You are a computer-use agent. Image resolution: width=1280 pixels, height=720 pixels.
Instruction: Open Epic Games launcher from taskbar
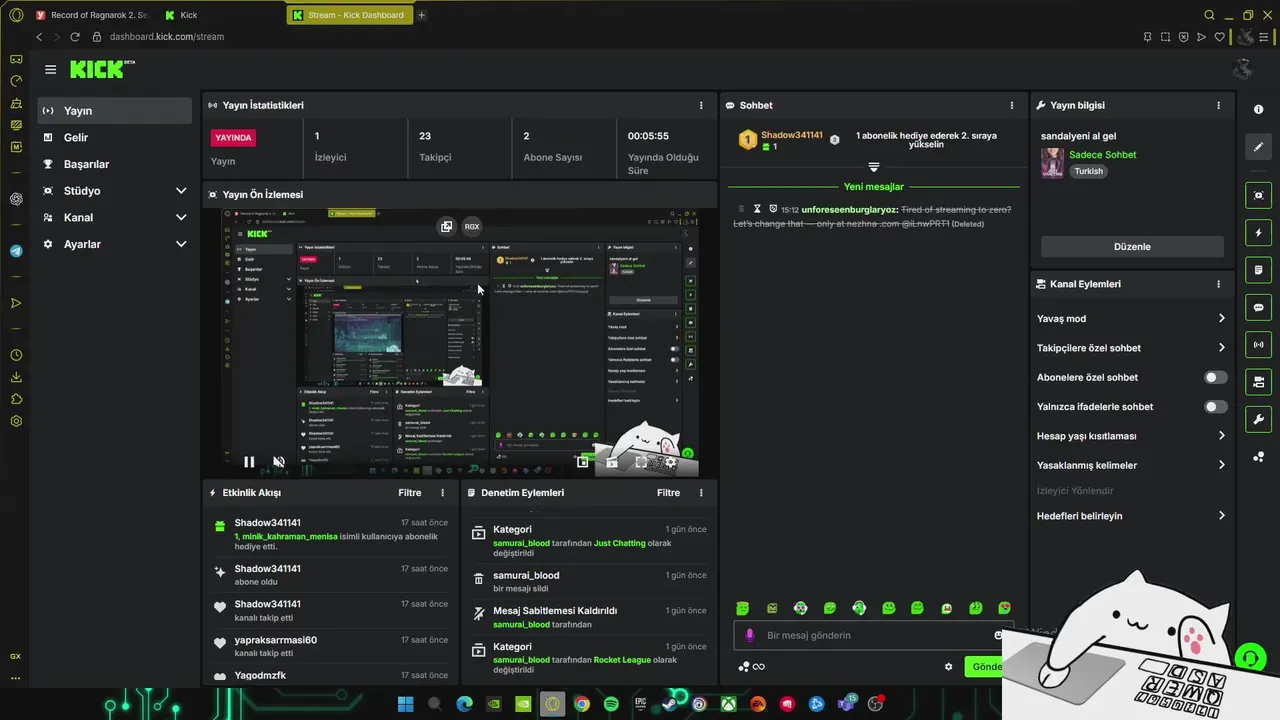tap(641, 704)
